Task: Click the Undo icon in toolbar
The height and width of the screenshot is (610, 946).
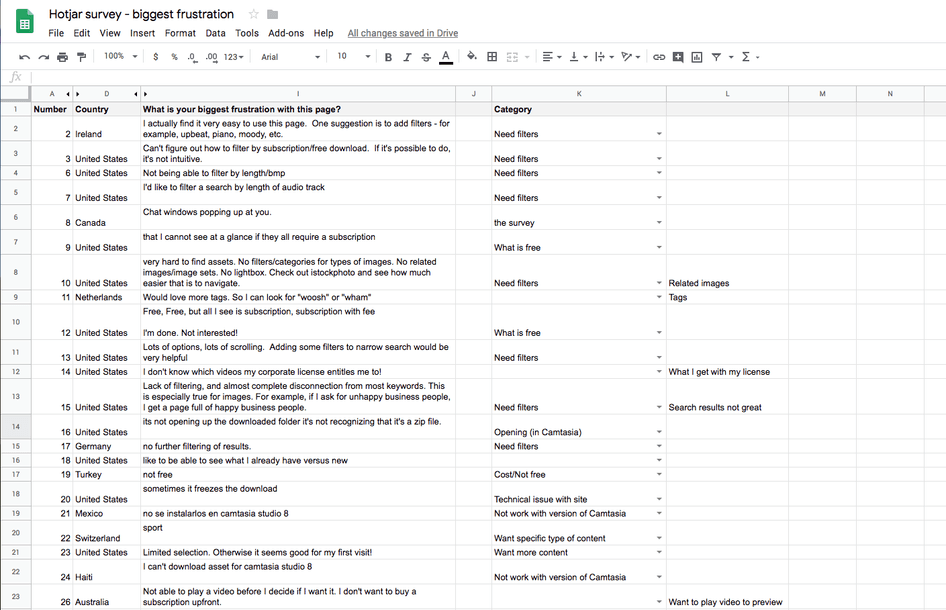Action: pyautogui.click(x=24, y=57)
